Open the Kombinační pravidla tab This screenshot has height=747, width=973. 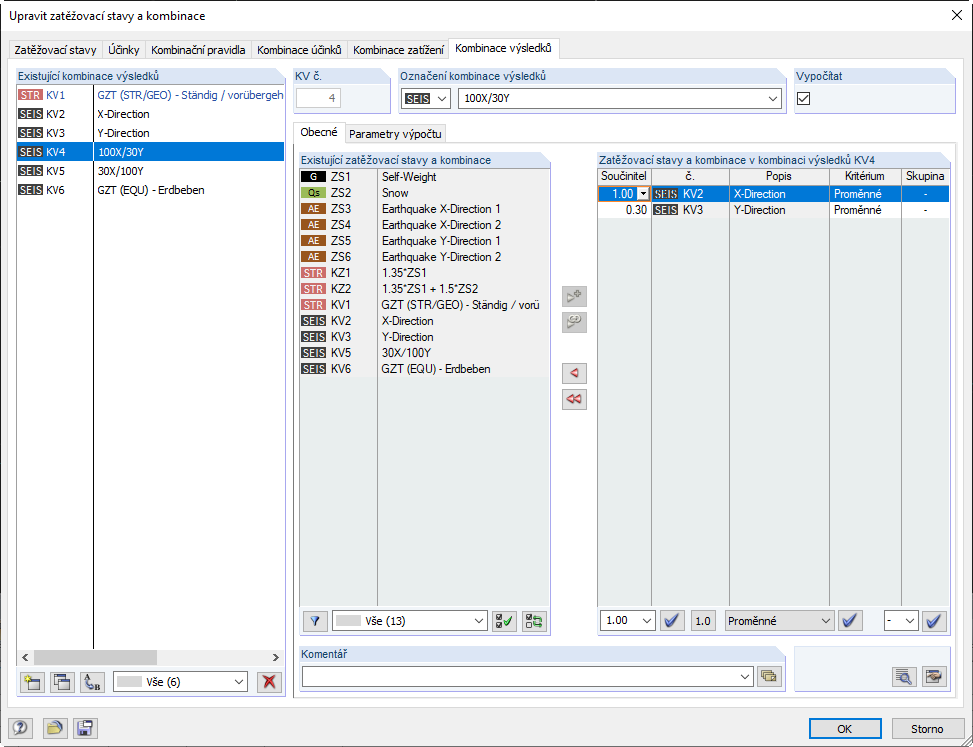pos(198,50)
